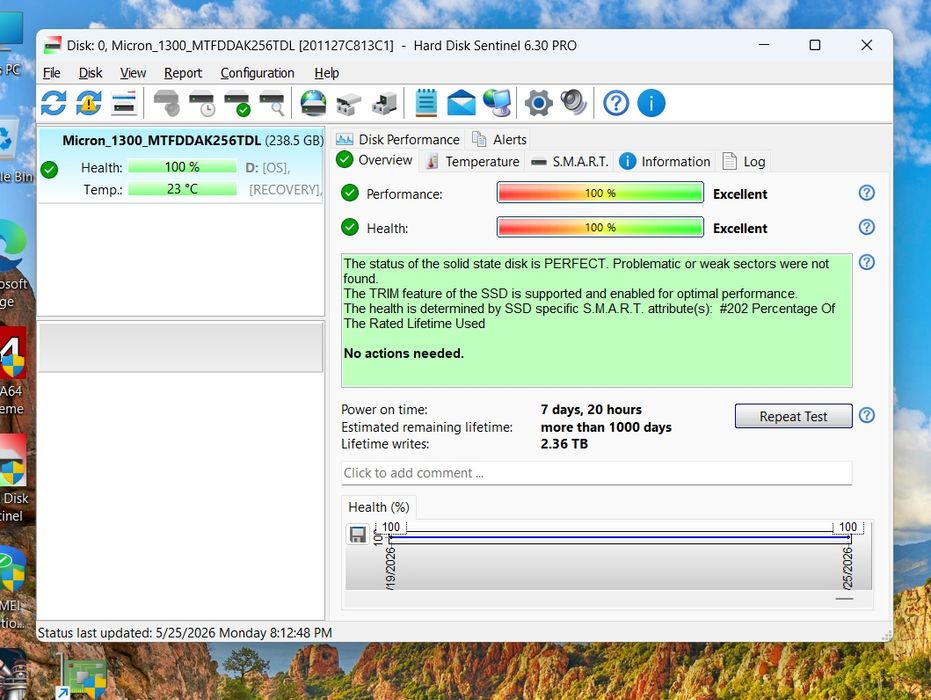
Task: Click the computer hardware icon left of notepad
Action: 384,104
